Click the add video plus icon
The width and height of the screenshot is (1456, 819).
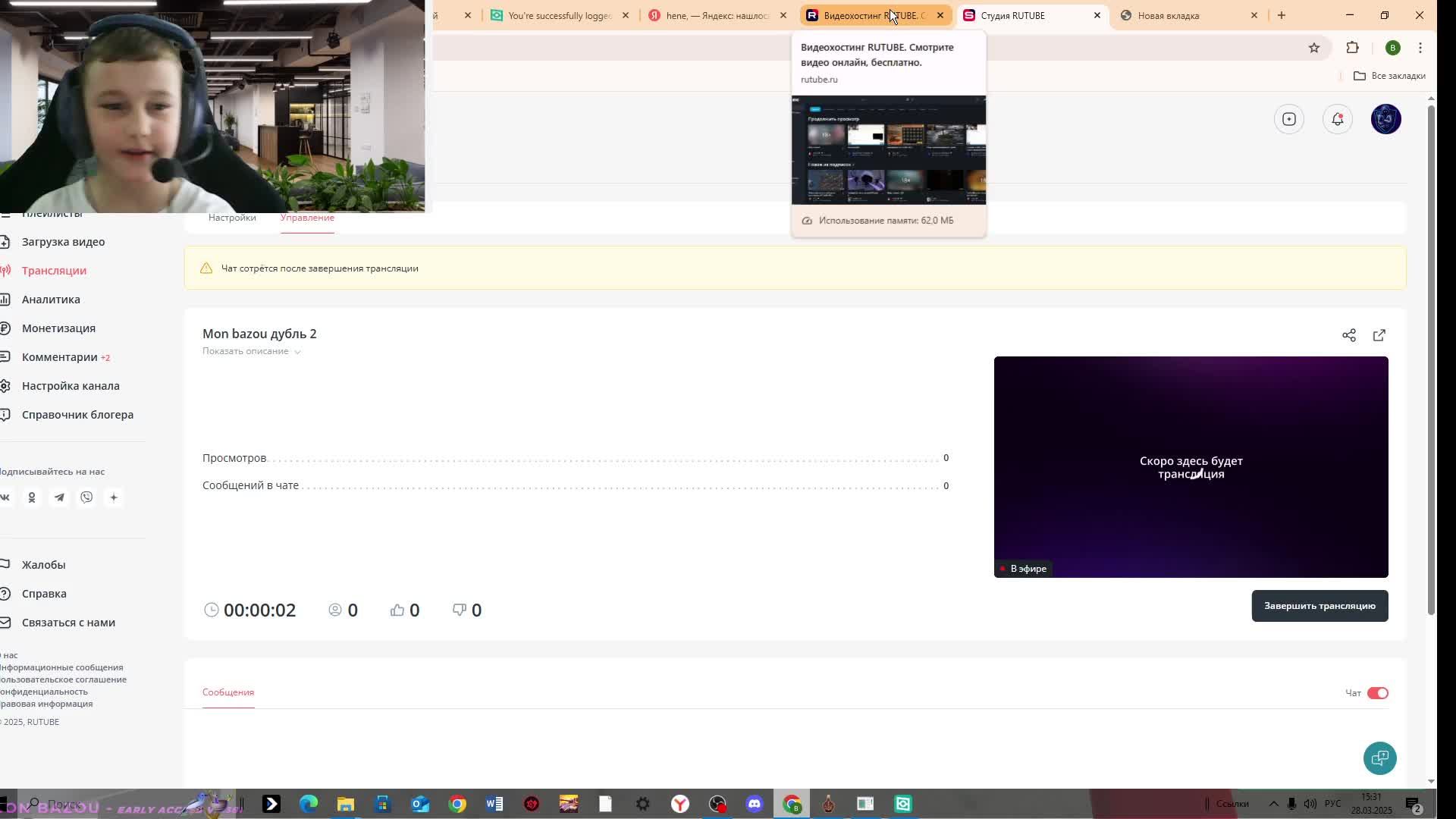[x=1289, y=119]
